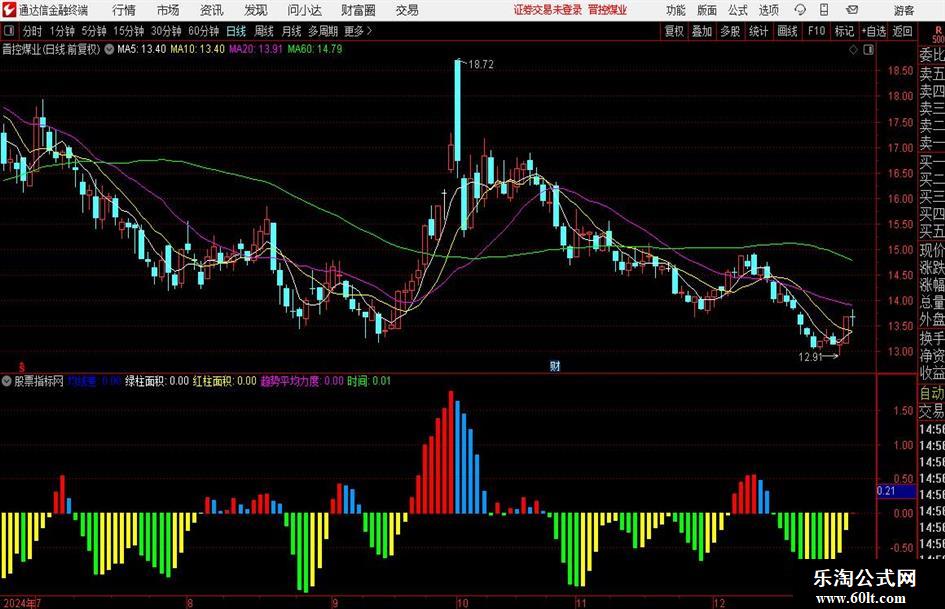Image resolution: width=945 pixels, height=609 pixels.
Task: Click the 18.72 high price label
Action: click(x=480, y=65)
